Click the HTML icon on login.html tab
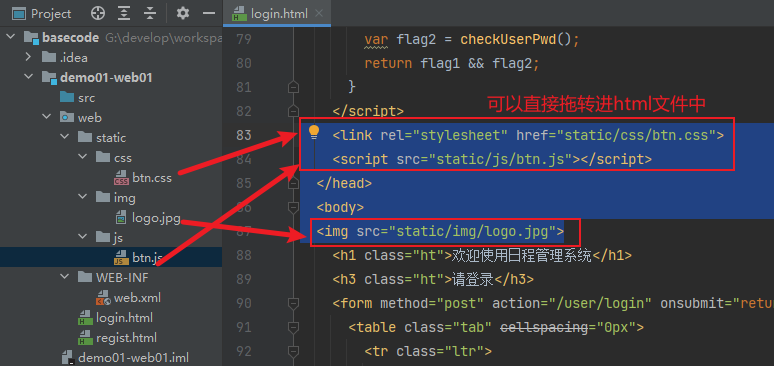774x366 pixels. (x=240, y=14)
